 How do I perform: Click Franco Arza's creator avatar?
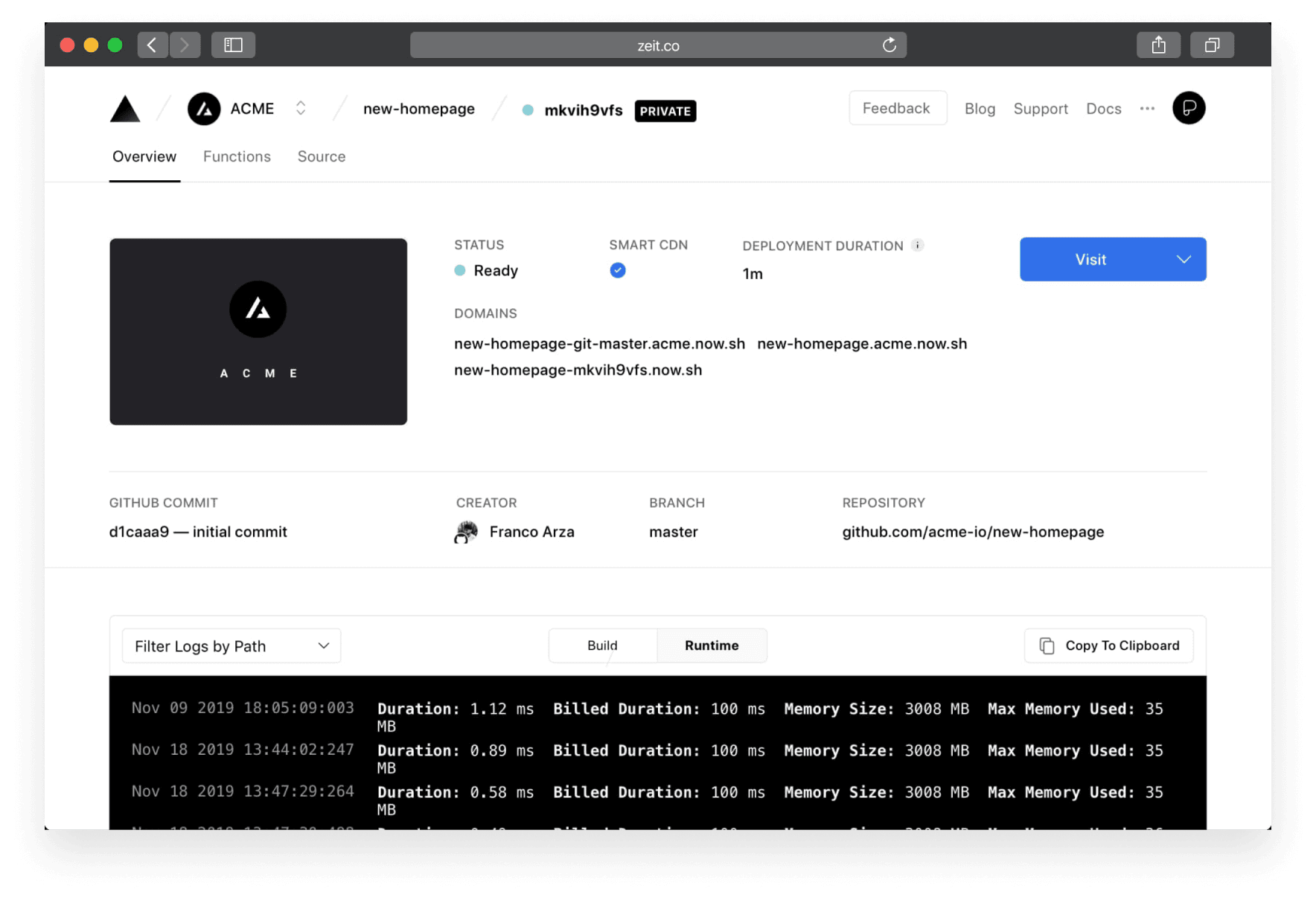465,532
